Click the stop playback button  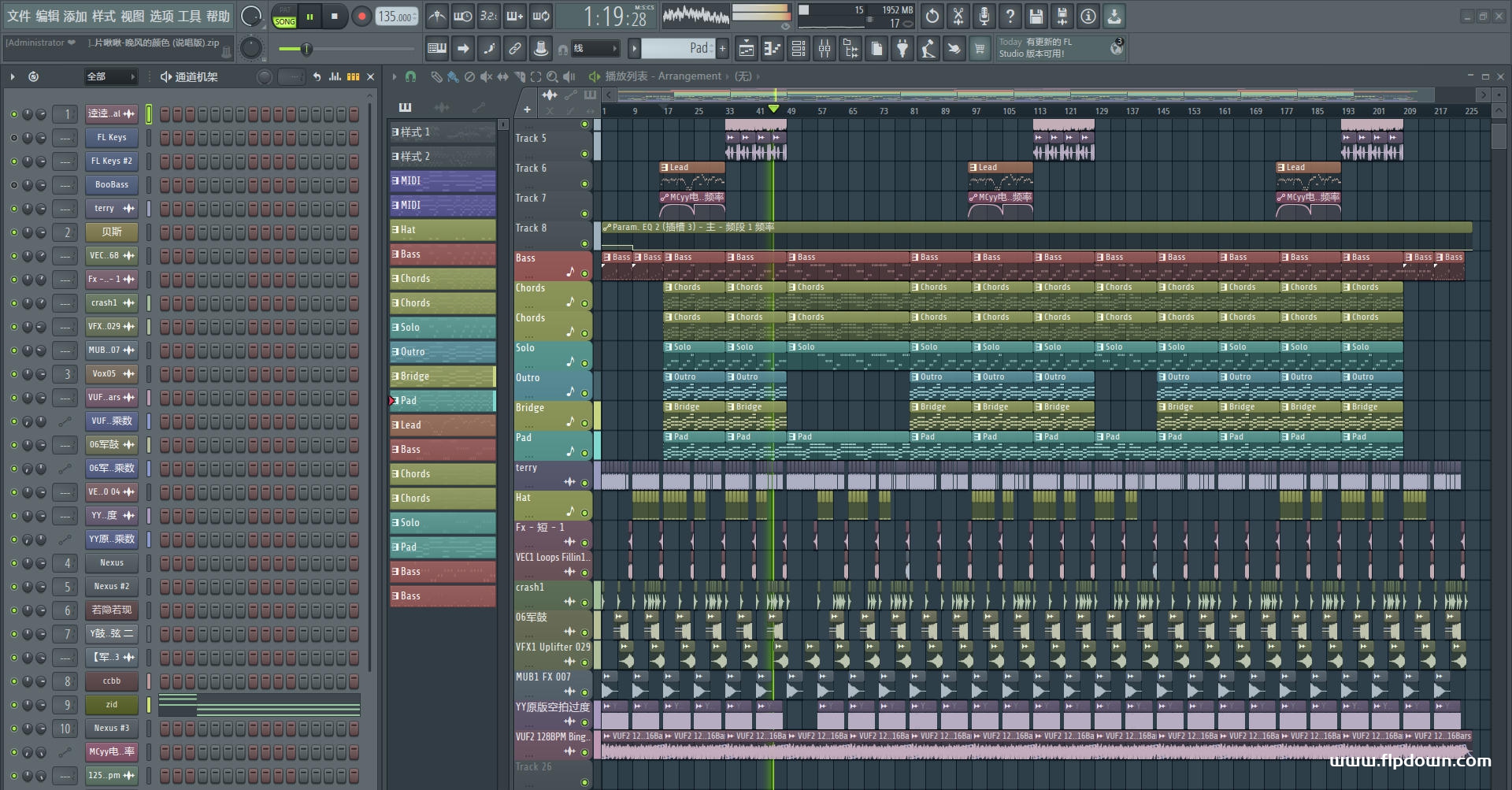(335, 16)
